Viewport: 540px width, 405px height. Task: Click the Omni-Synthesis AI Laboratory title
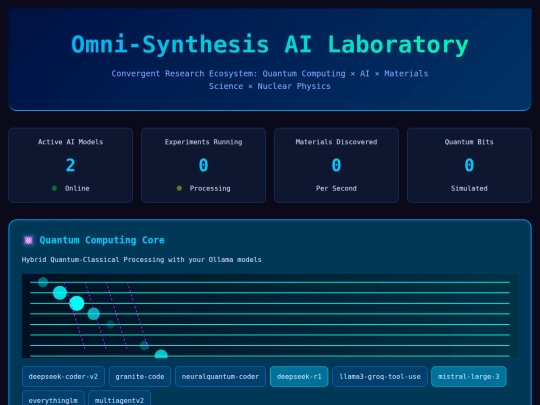point(270,45)
